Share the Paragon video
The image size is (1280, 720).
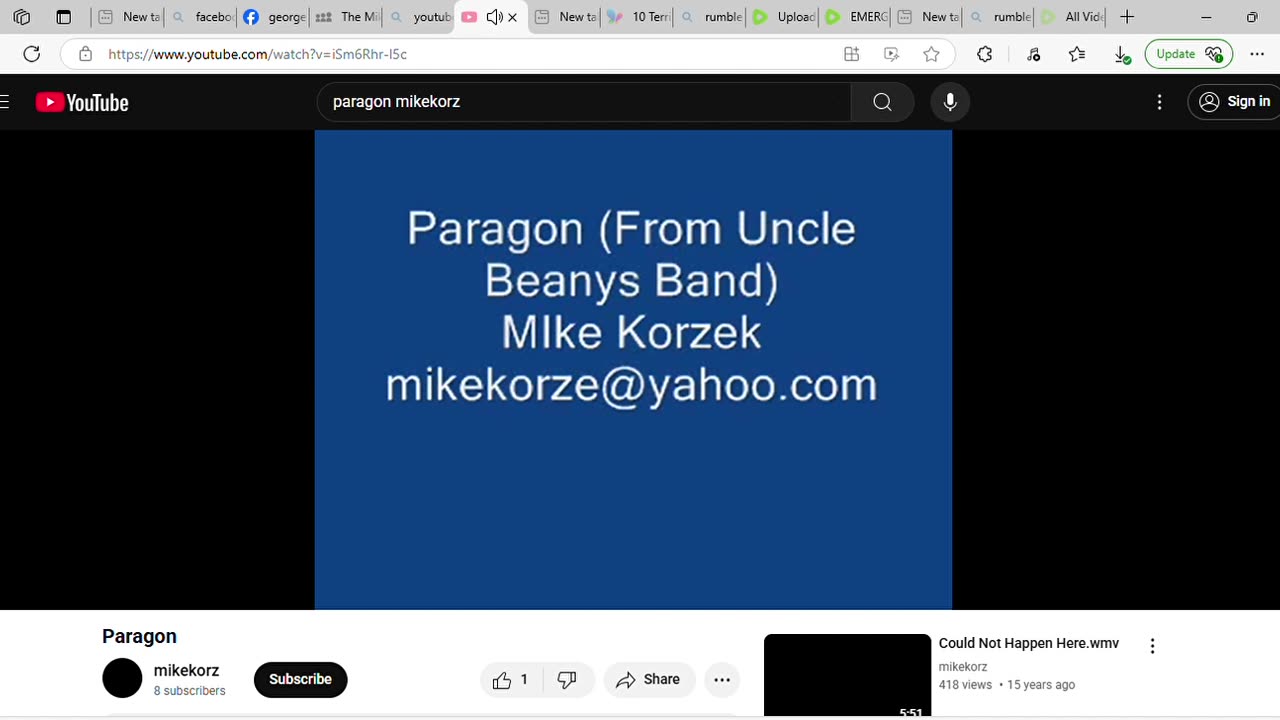649,679
